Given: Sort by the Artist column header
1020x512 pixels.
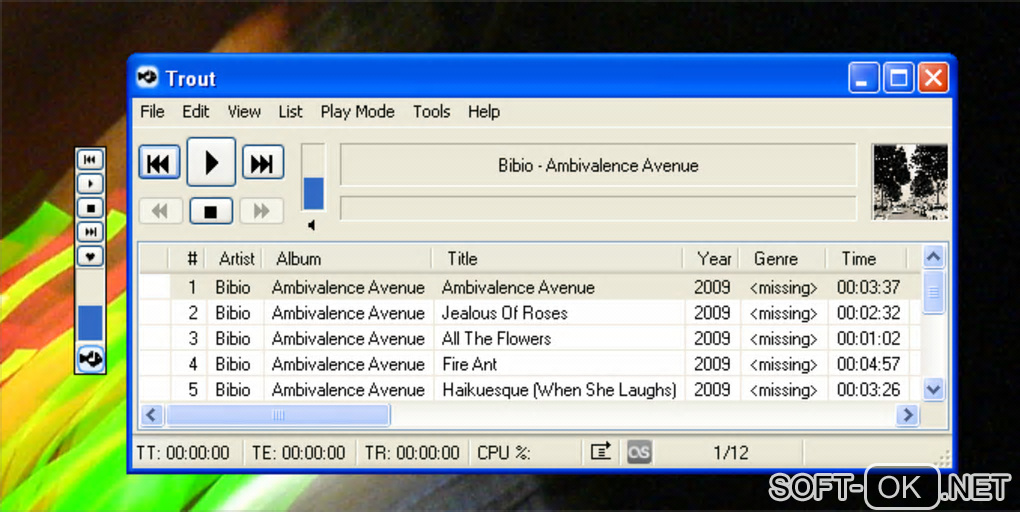Looking at the screenshot, I should (x=235, y=259).
